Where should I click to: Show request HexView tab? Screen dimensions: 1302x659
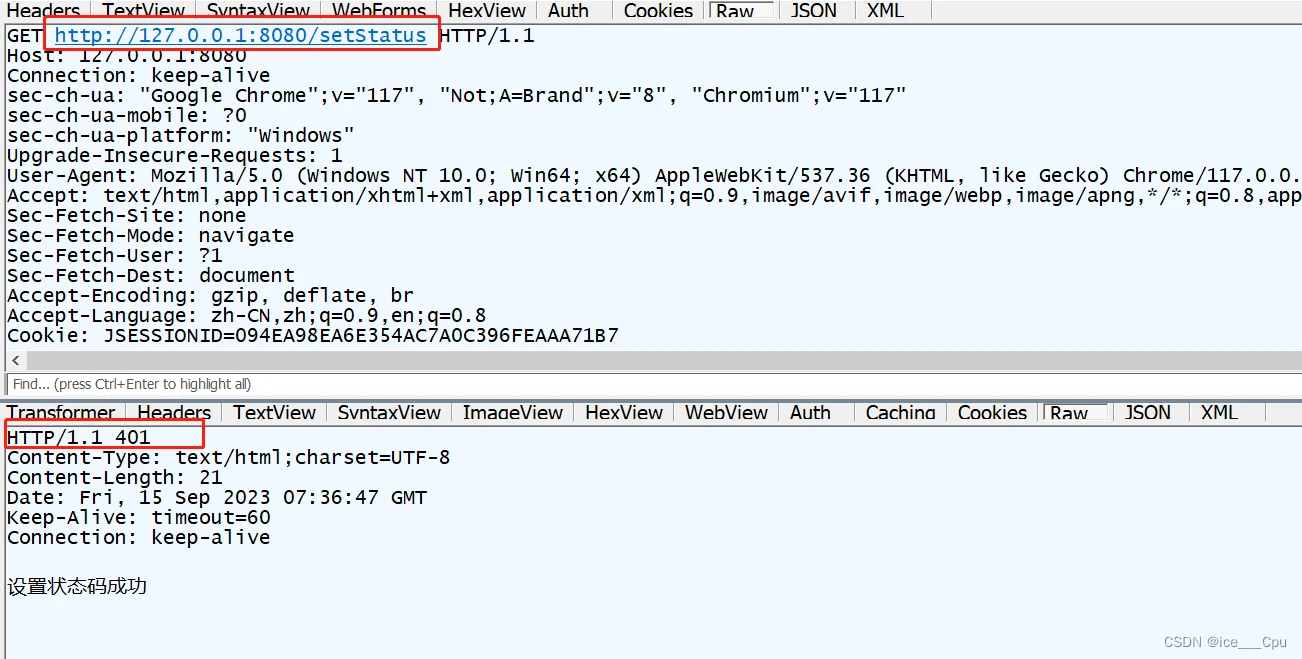point(487,11)
